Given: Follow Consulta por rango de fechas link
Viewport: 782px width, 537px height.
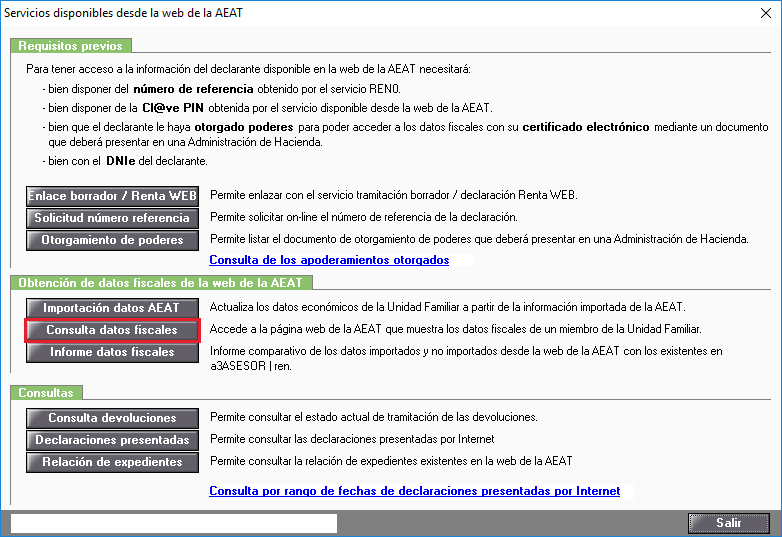Looking at the screenshot, I should (414, 491).
